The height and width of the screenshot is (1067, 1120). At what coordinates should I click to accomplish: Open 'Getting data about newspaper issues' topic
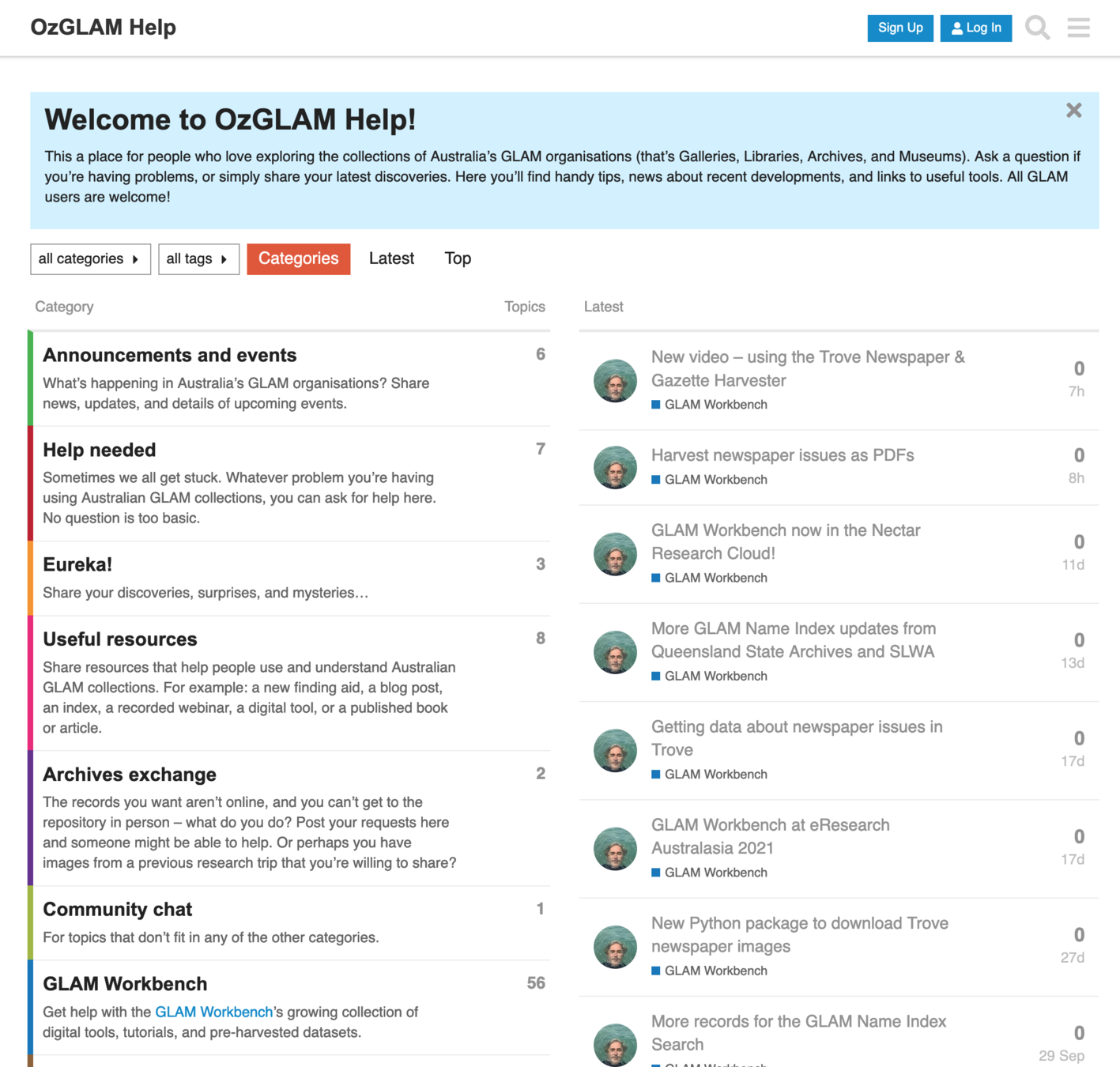coord(797,737)
